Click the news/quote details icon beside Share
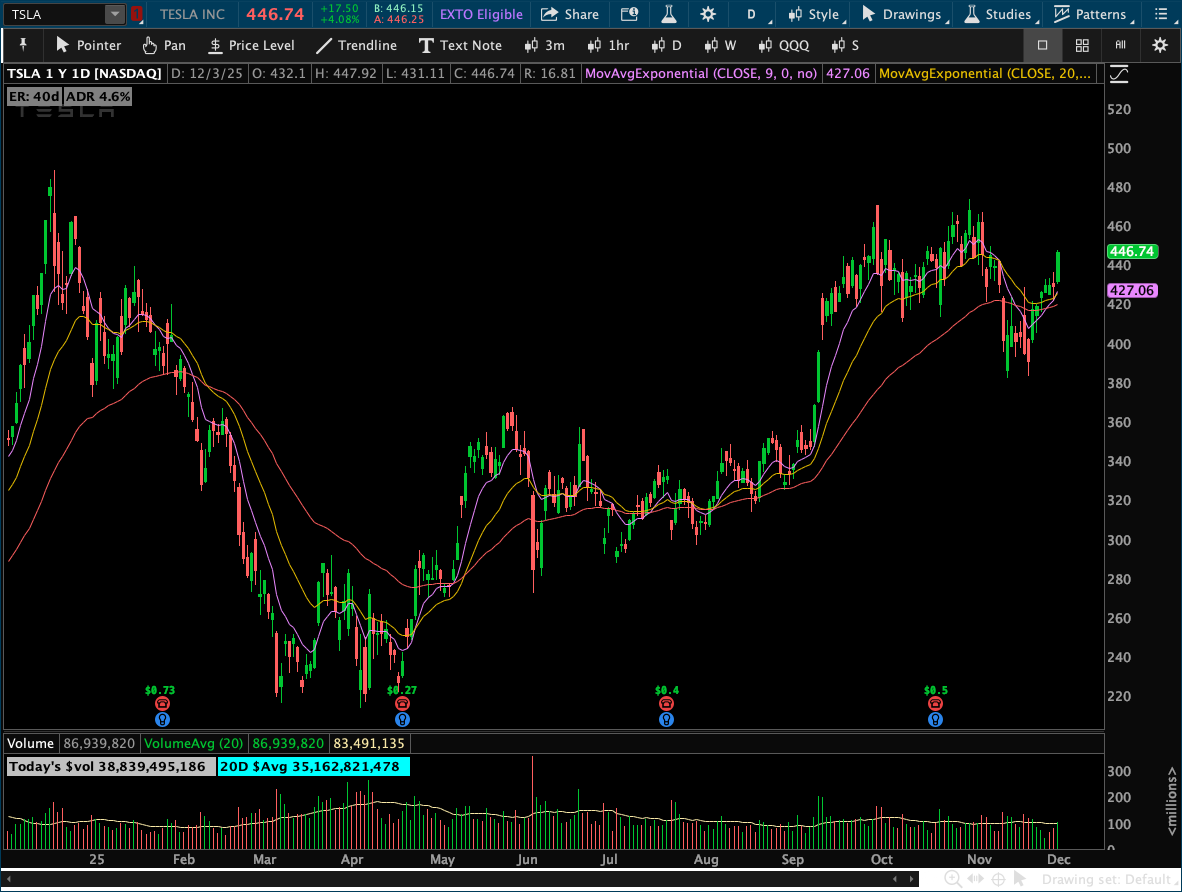 click(x=629, y=14)
